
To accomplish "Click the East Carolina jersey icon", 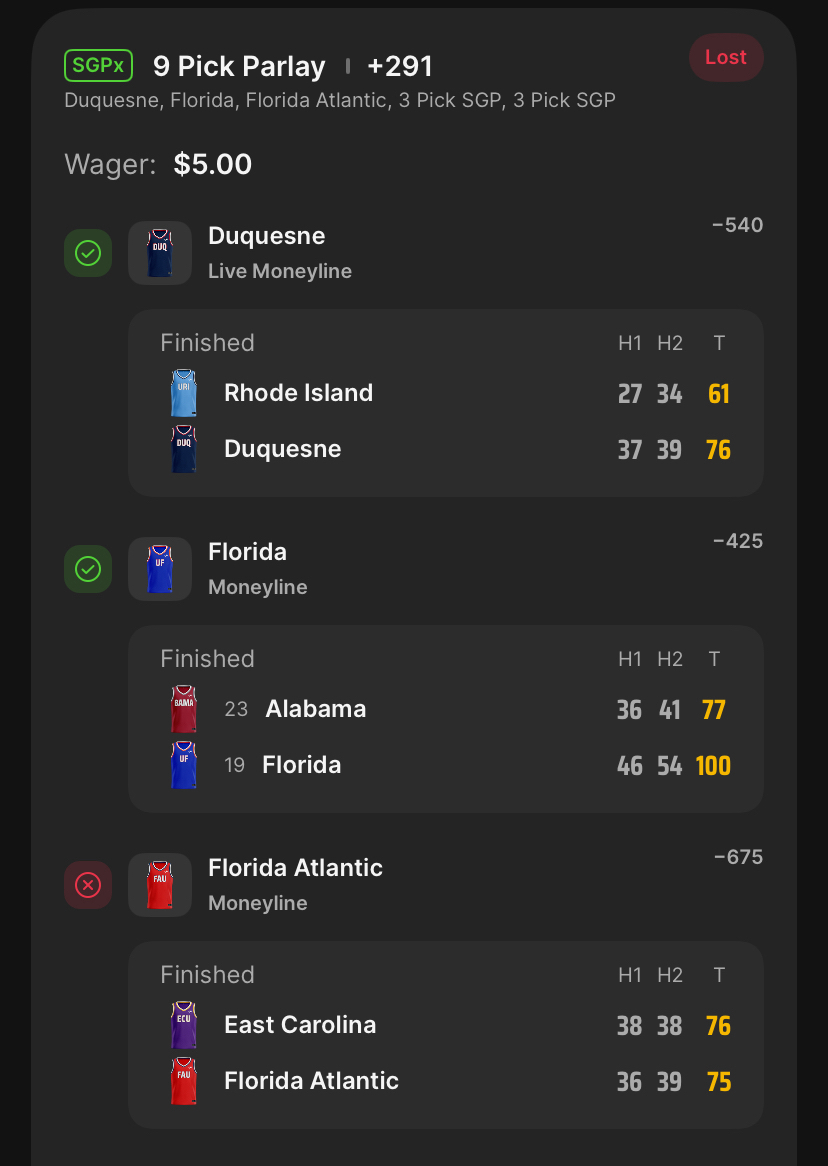I will [183, 1025].
